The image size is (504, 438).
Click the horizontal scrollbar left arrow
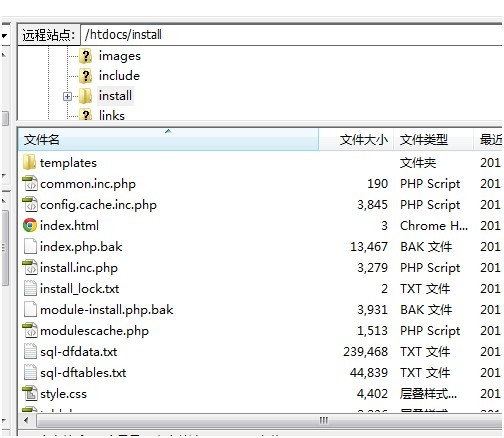coord(26,420)
